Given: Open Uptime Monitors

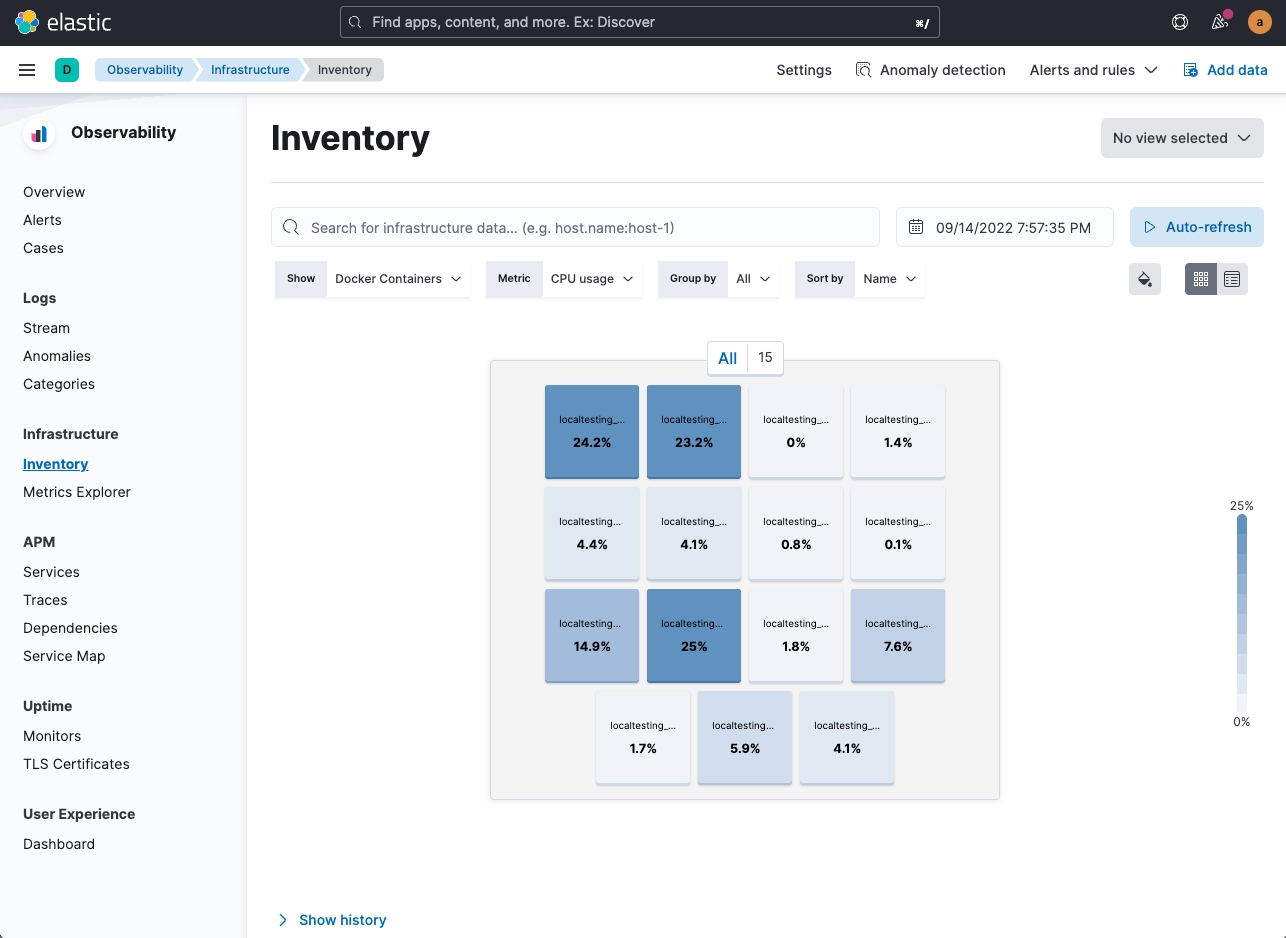Looking at the screenshot, I should [x=52, y=736].
